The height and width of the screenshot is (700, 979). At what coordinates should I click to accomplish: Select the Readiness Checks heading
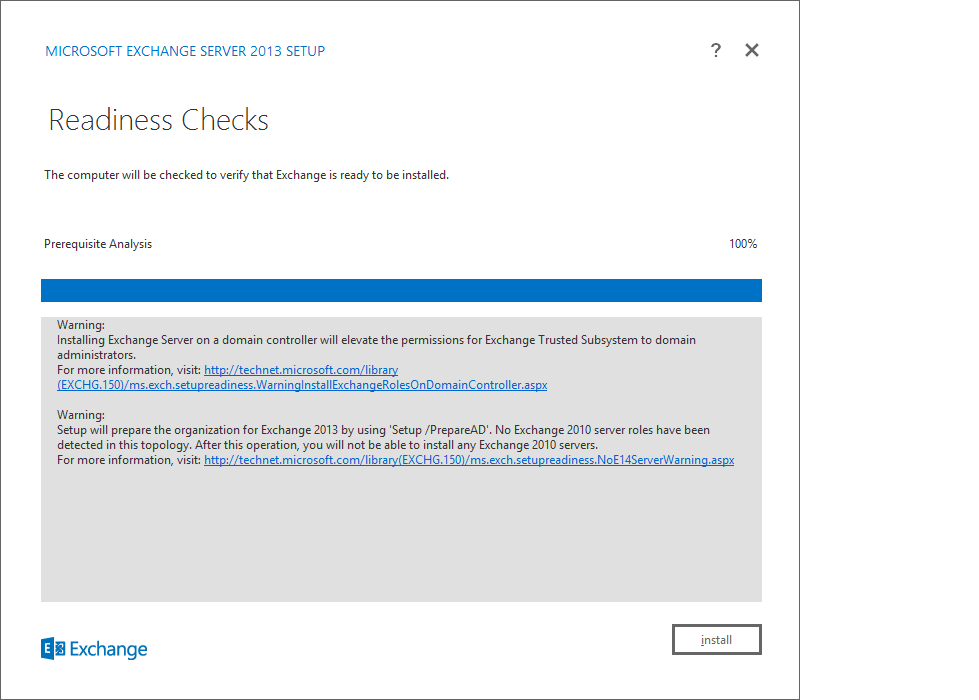159,120
